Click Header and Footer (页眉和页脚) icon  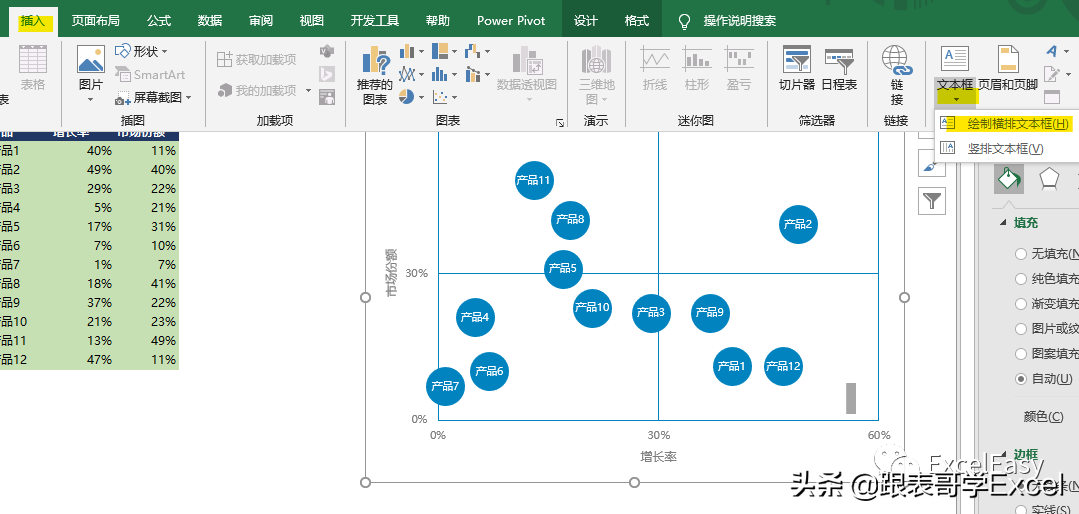[x=1008, y=60]
